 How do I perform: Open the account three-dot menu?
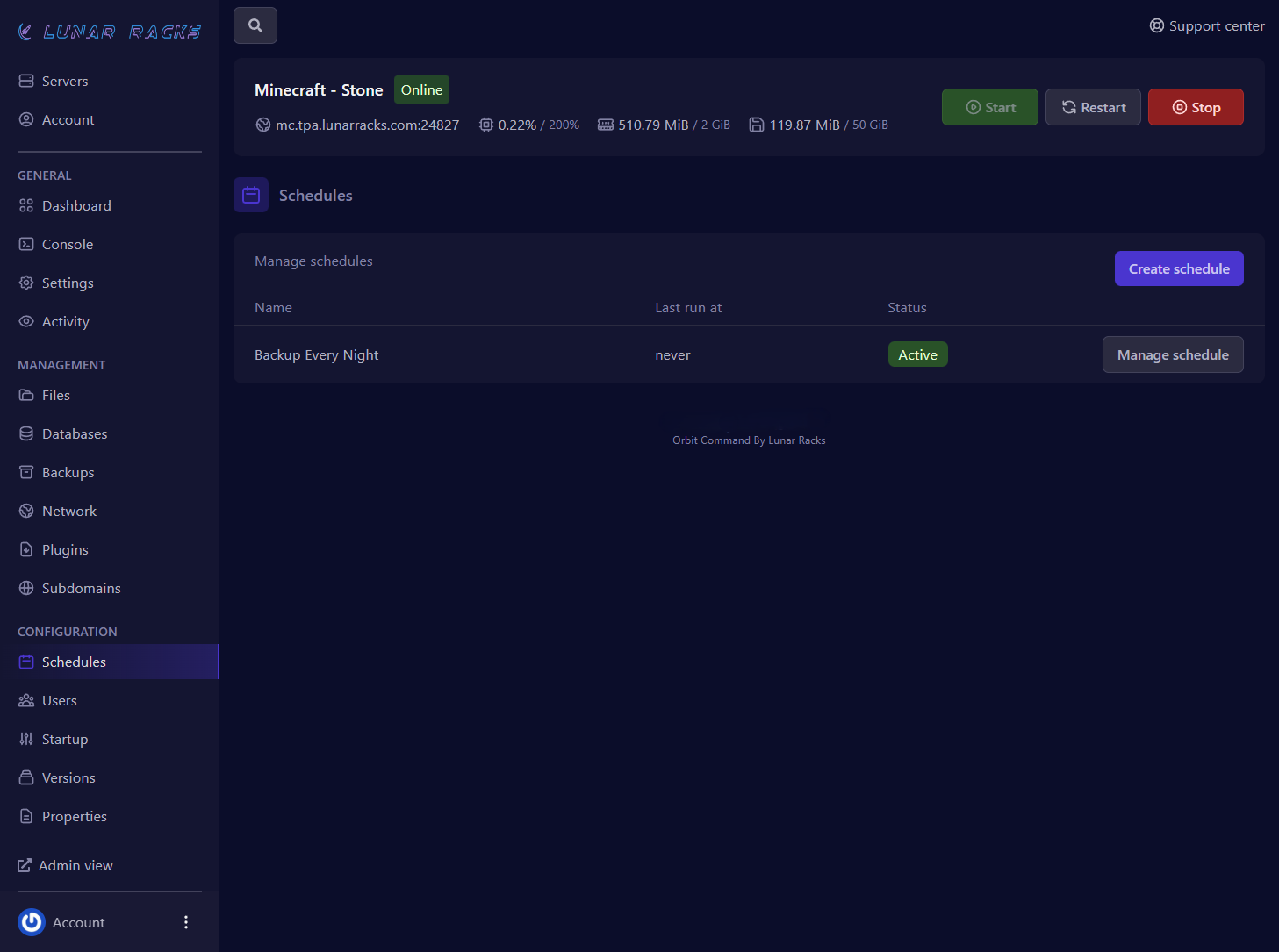(x=186, y=922)
